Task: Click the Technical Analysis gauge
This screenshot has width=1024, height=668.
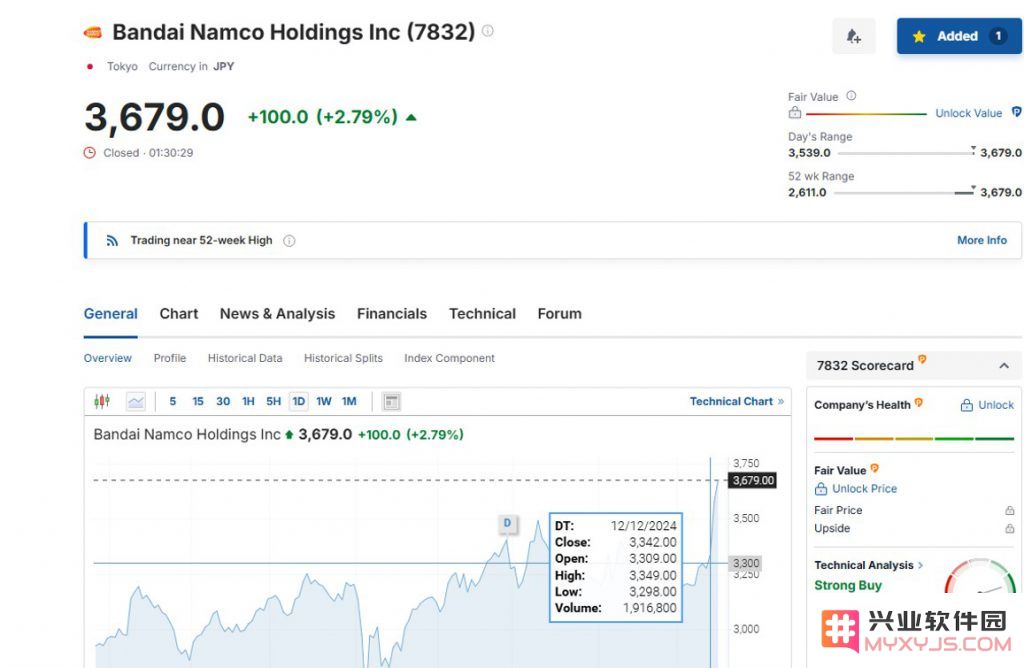Action: coord(980,576)
